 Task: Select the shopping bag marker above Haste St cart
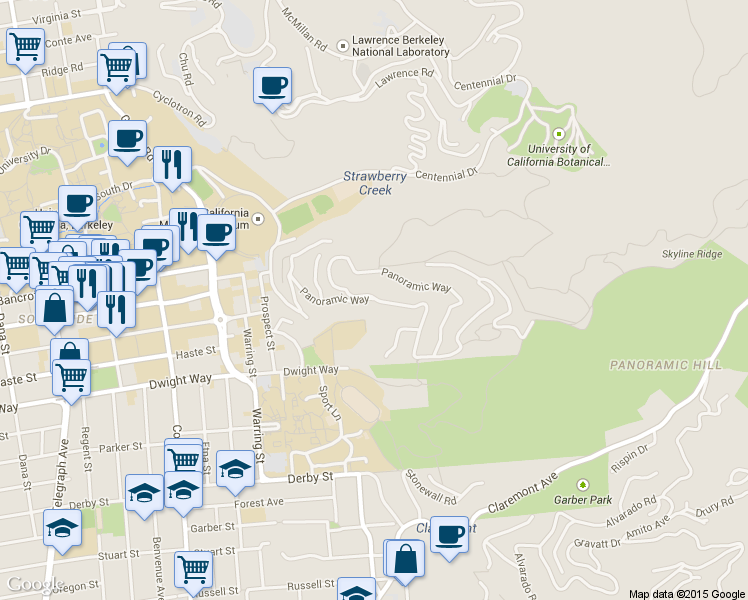point(70,350)
